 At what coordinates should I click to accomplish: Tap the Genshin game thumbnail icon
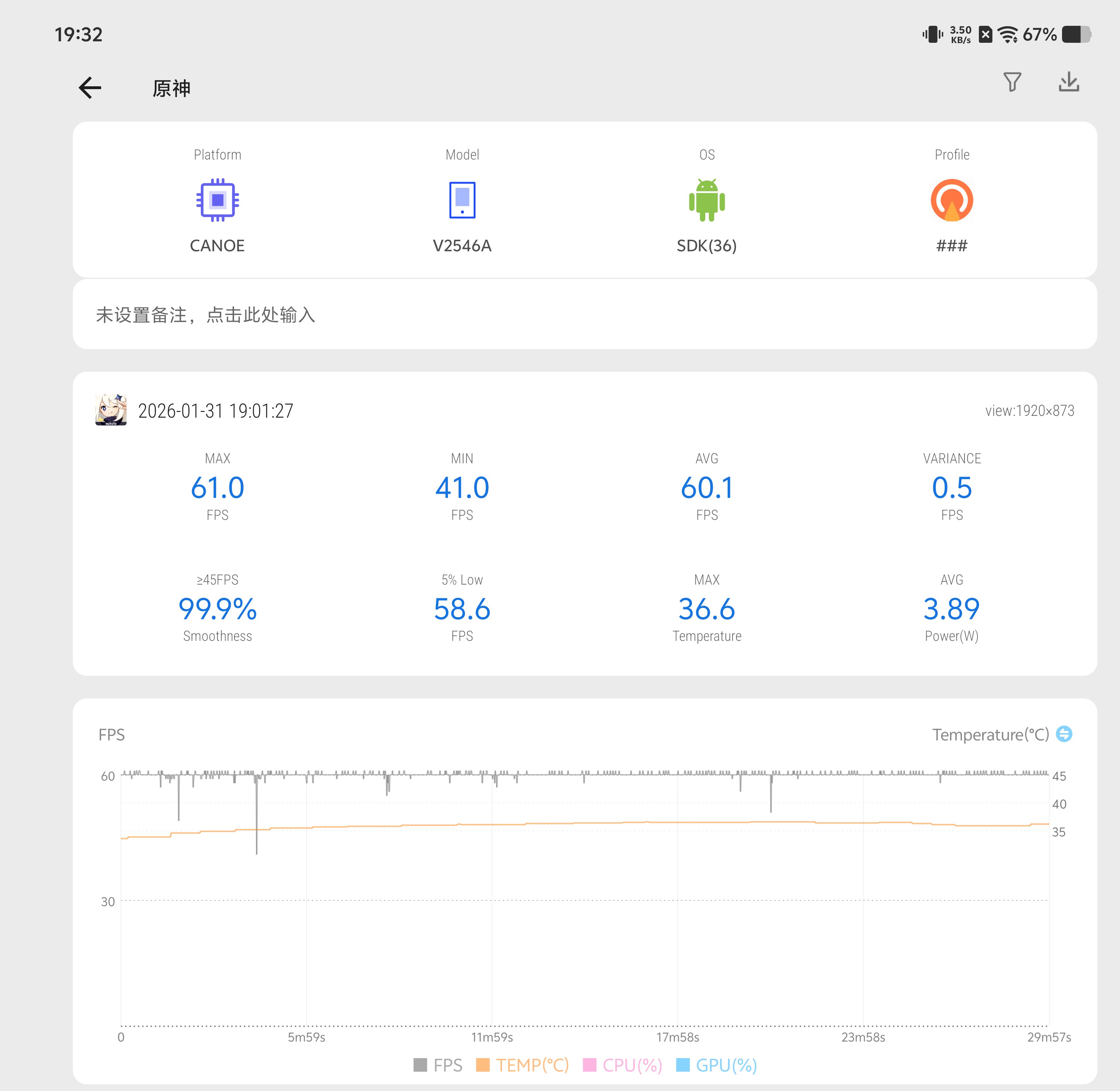pos(111,410)
